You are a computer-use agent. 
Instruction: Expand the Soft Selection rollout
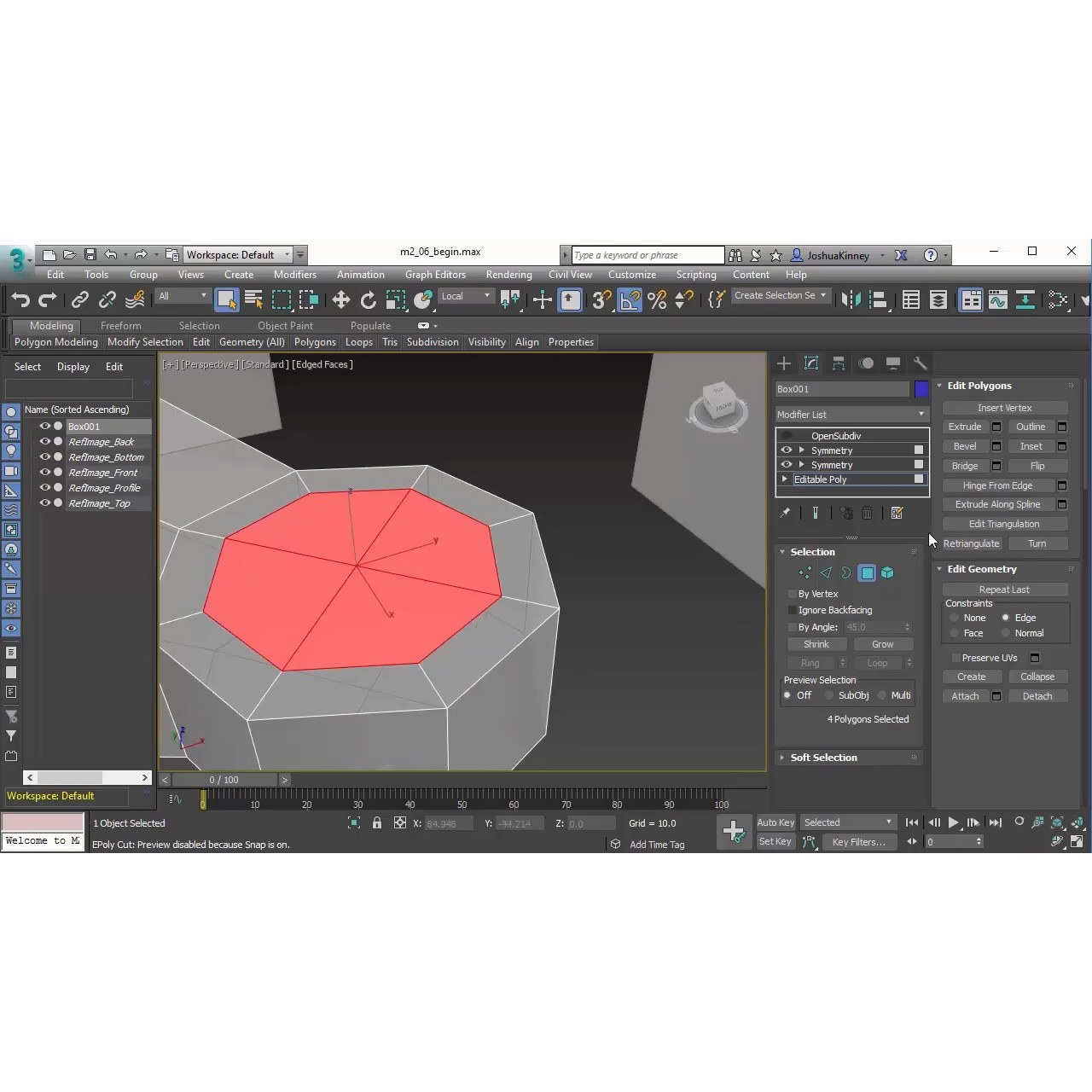pos(823,758)
